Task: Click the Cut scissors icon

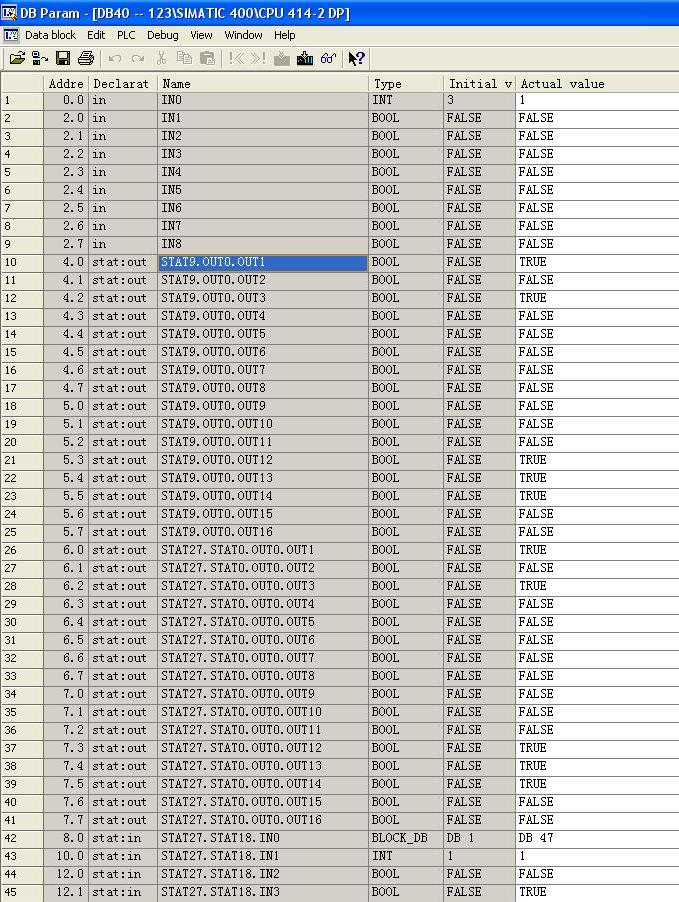Action: coord(162,58)
